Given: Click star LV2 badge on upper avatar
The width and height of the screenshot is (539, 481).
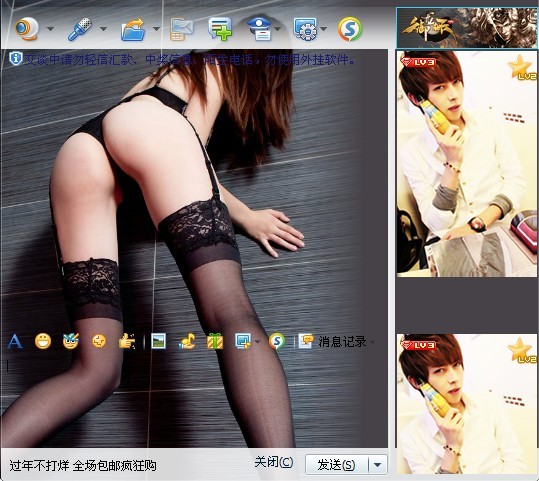Looking at the screenshot, I should (522, 67).
